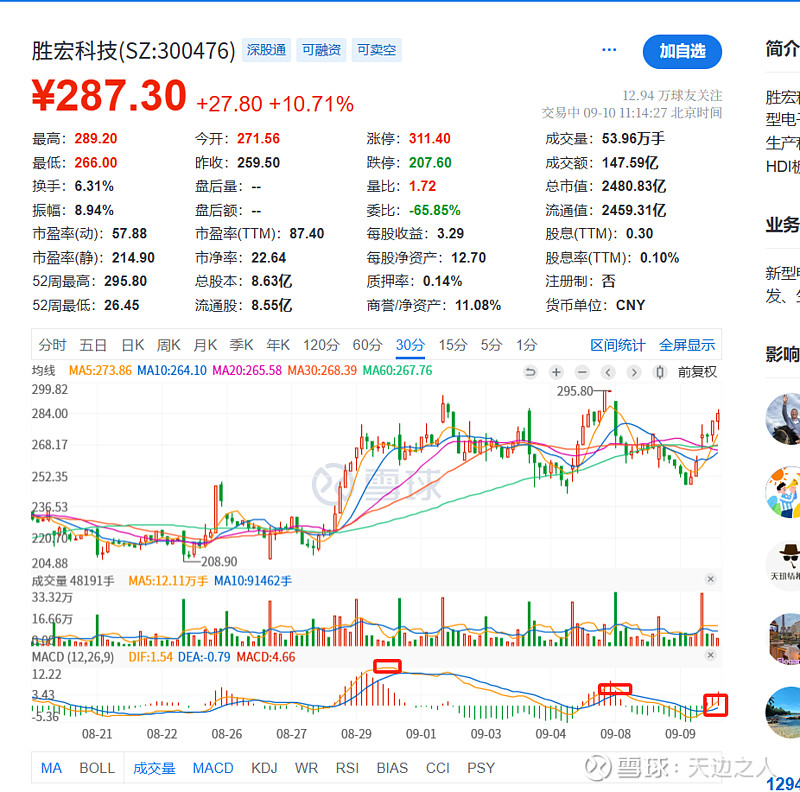Image resolution: width=800 pixels, height=792 pixels.
Task: Open 区间统计 range statistics
Action: pyautogui.click(x=617, y=345)
